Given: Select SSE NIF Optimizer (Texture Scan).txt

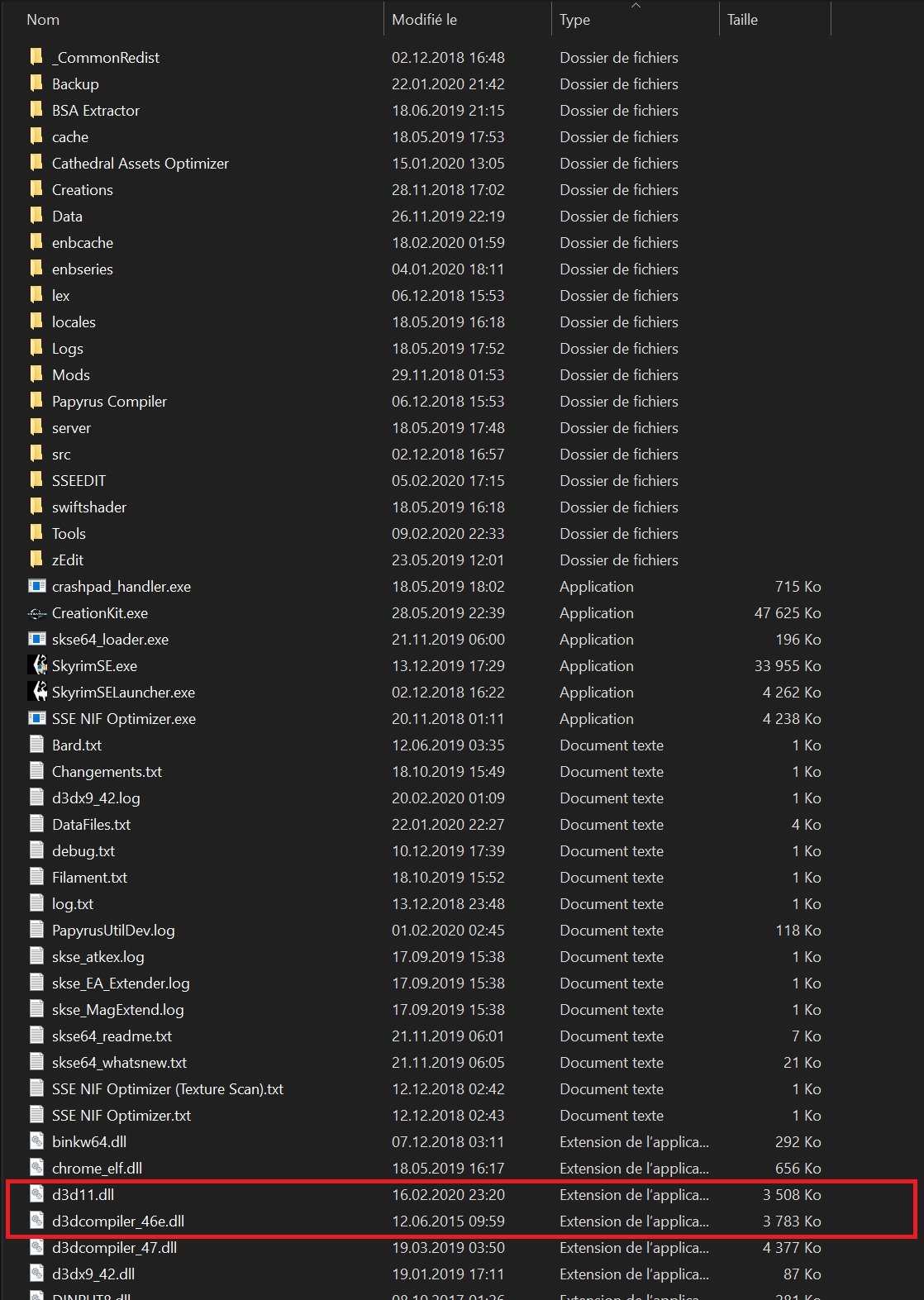Looking at the screenshot, I should (168, 1088).
